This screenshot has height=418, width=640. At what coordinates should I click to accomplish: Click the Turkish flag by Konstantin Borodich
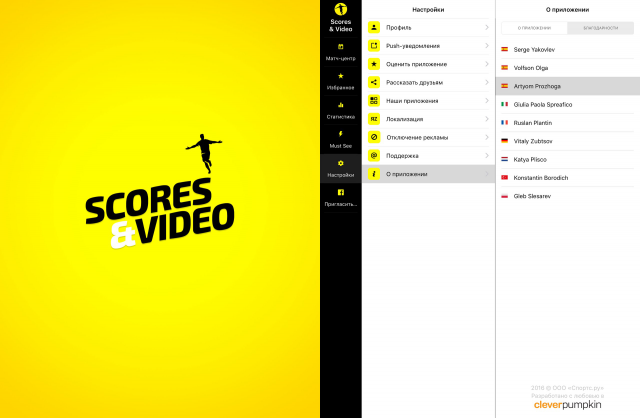[x=504, y=178]
